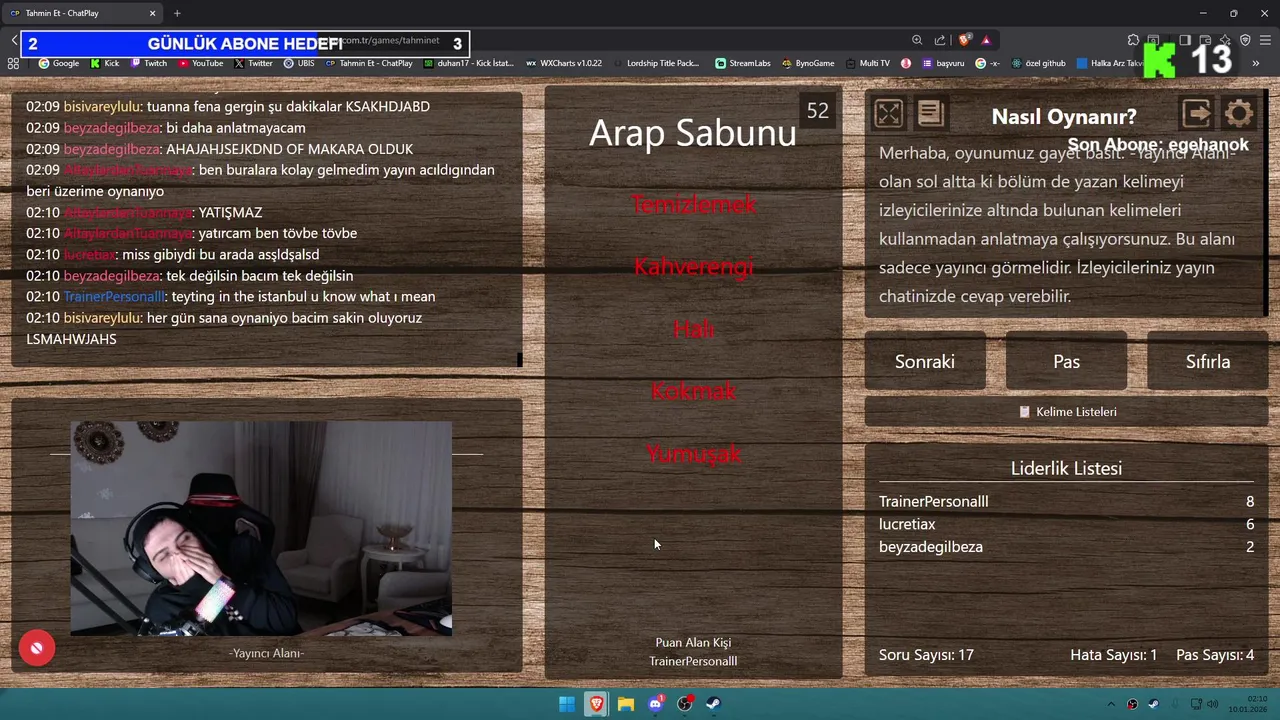Open Discord from the taskbar
The height and width of the screenshot is (720, 1280).
coord(656,704)
